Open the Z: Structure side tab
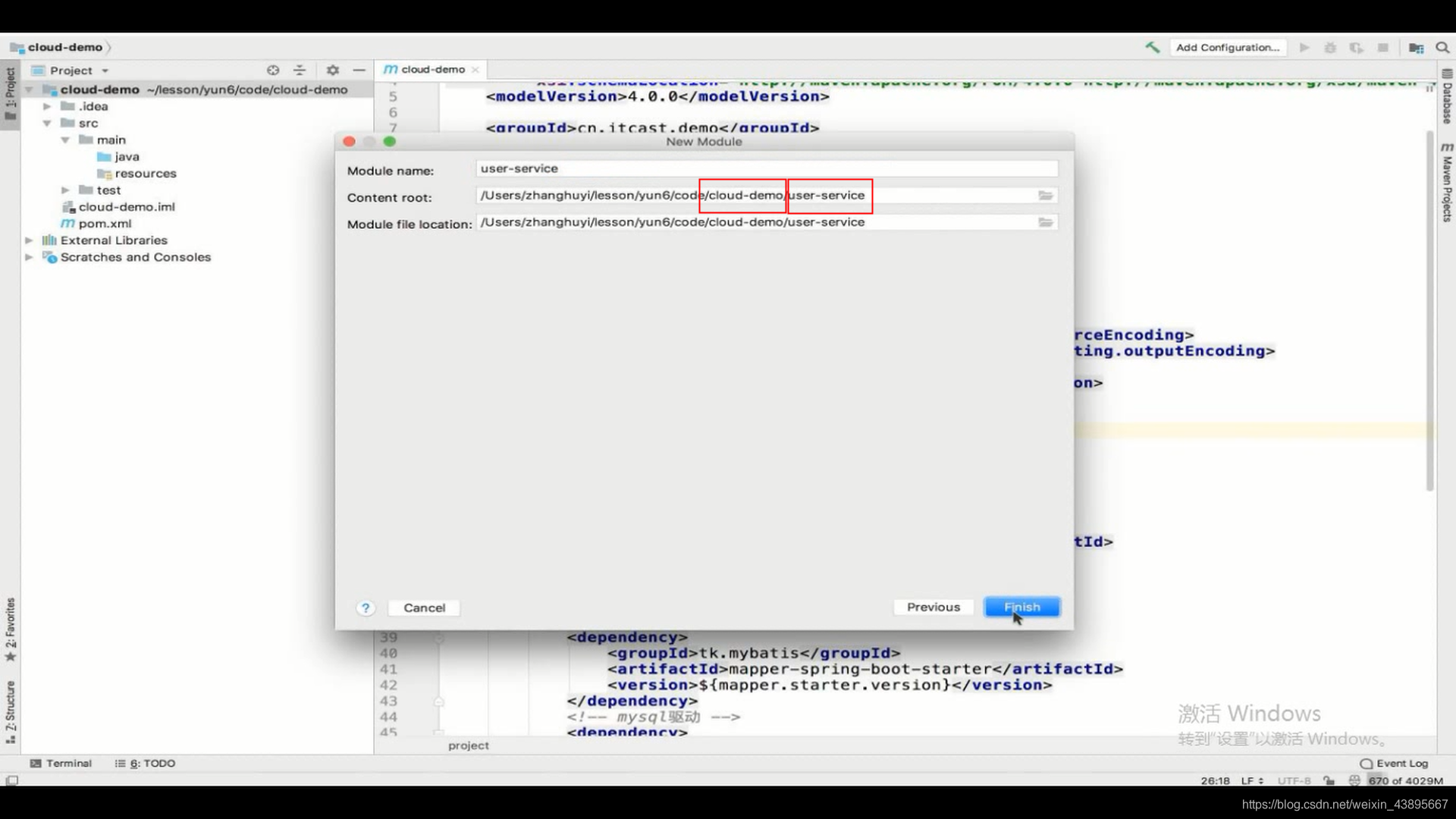Image resolution: width=1456 pixels, height=819 pixels. [x=10, y=711]
